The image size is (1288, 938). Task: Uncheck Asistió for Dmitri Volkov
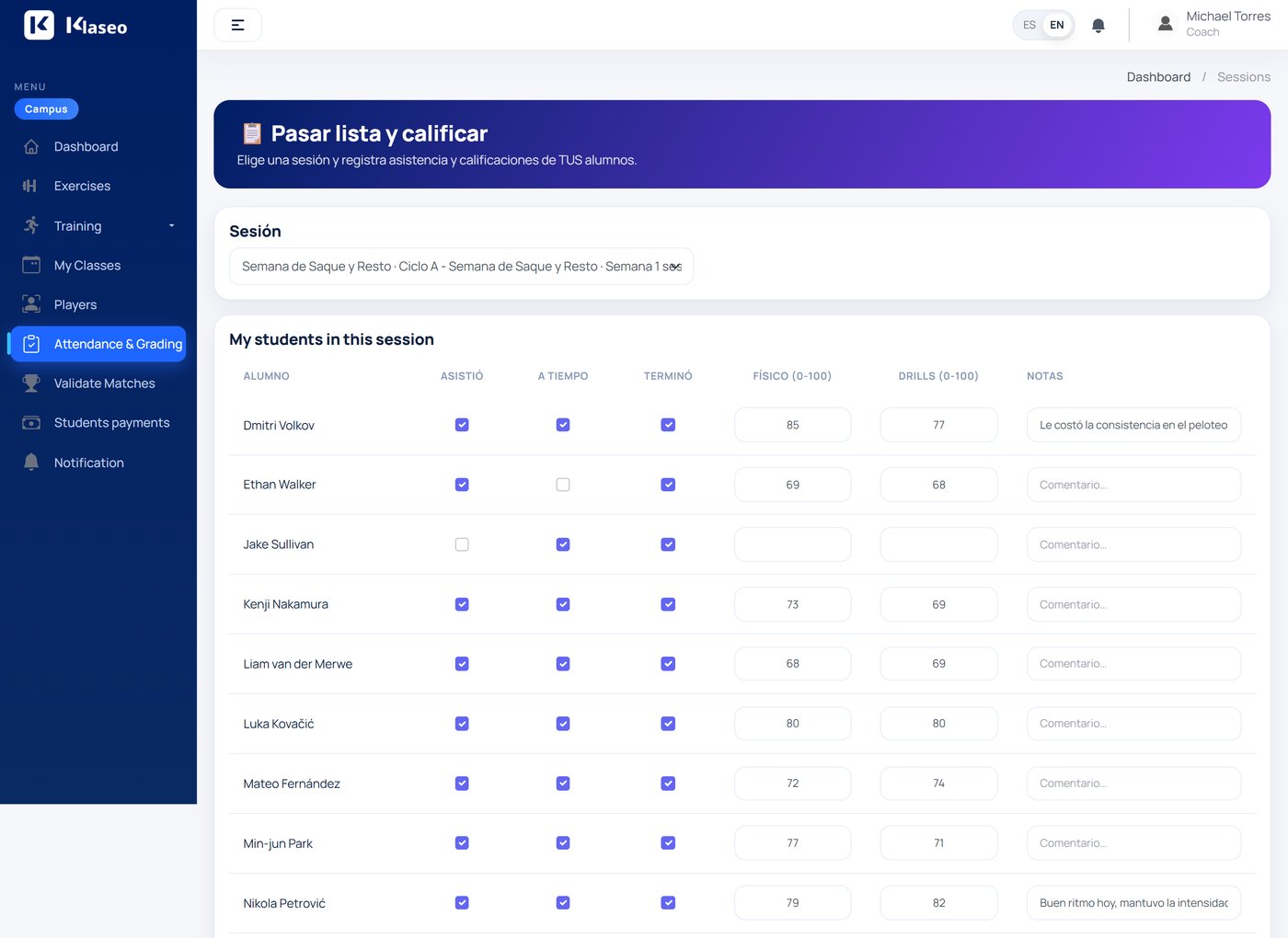coord(462,425)
